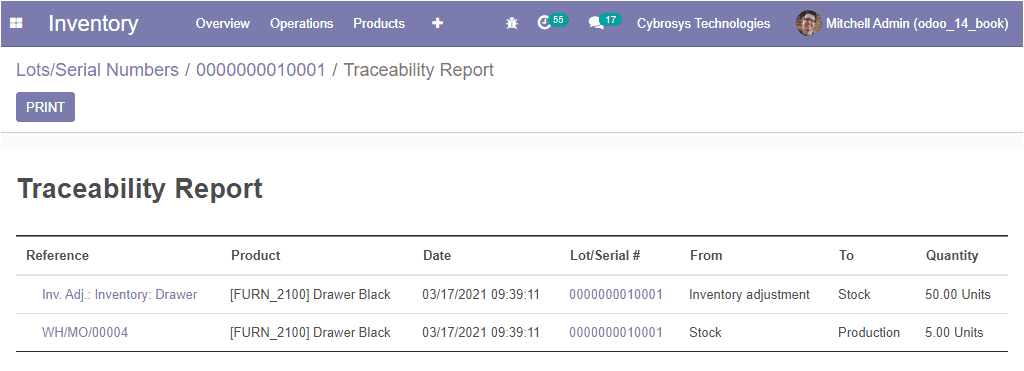1024x371 pixels.
Task: Open the debug bug icon menu
Action: (512, 24)
